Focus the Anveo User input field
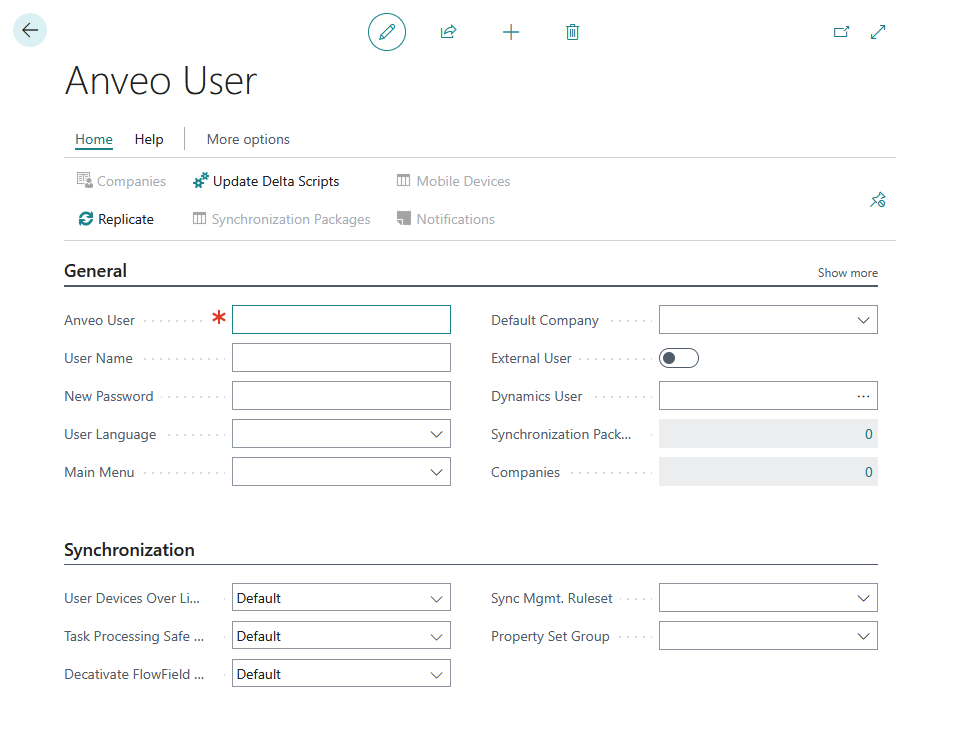 [x=341, y=320]
